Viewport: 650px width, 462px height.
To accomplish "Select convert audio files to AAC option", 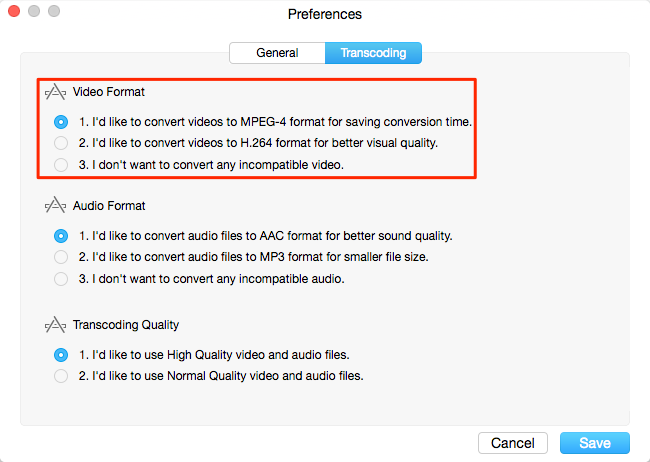I will [x=61, y=236].
